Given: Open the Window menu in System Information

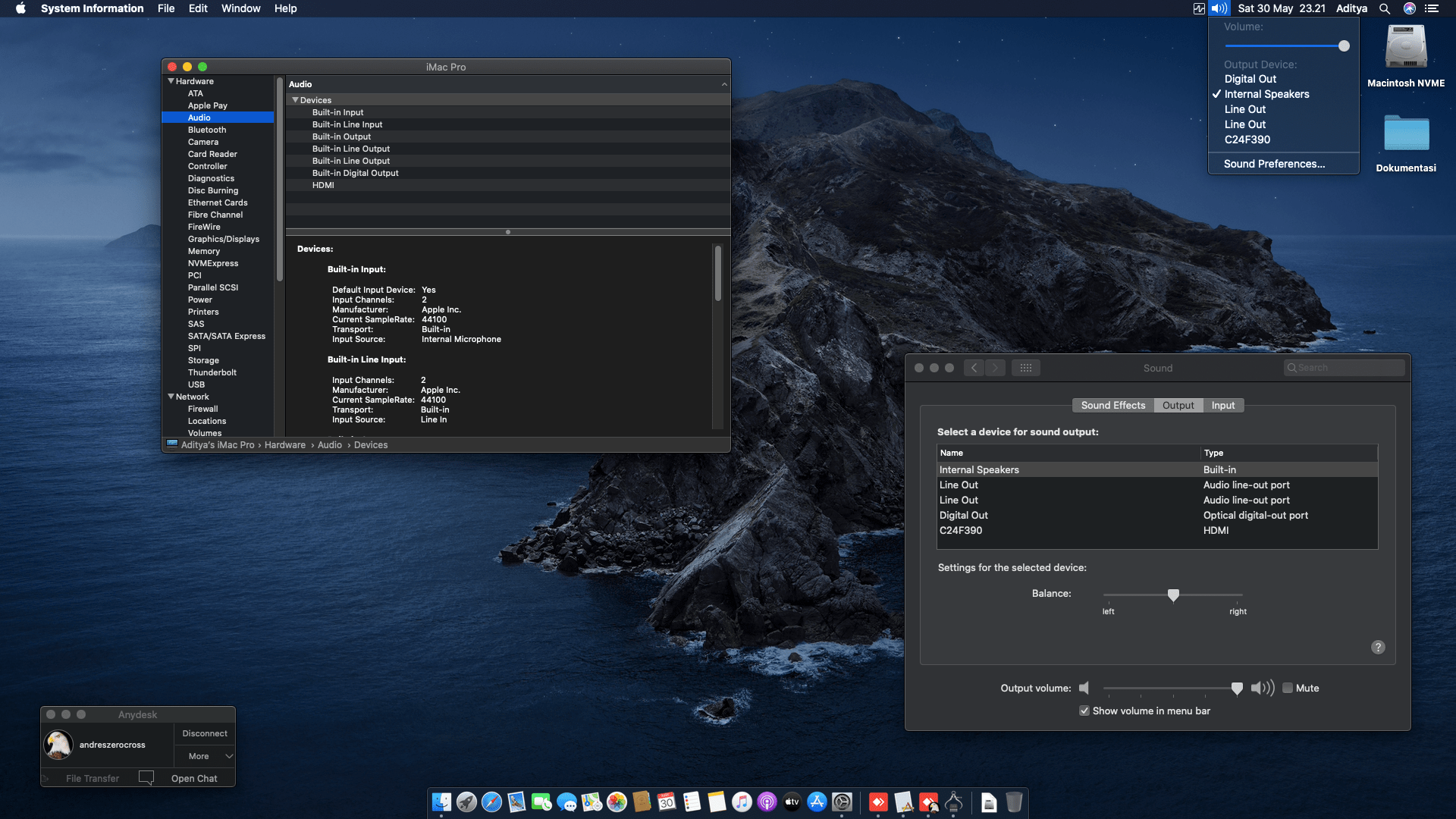Looking at the screenshot, I should coord(240,8).
